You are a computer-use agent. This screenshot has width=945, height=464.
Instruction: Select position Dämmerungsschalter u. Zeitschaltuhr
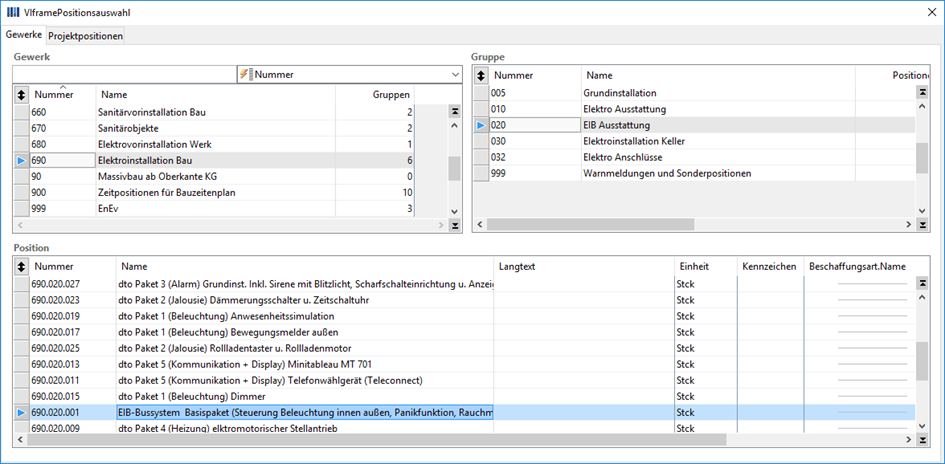pyautogui.click(x=464, y=300)
